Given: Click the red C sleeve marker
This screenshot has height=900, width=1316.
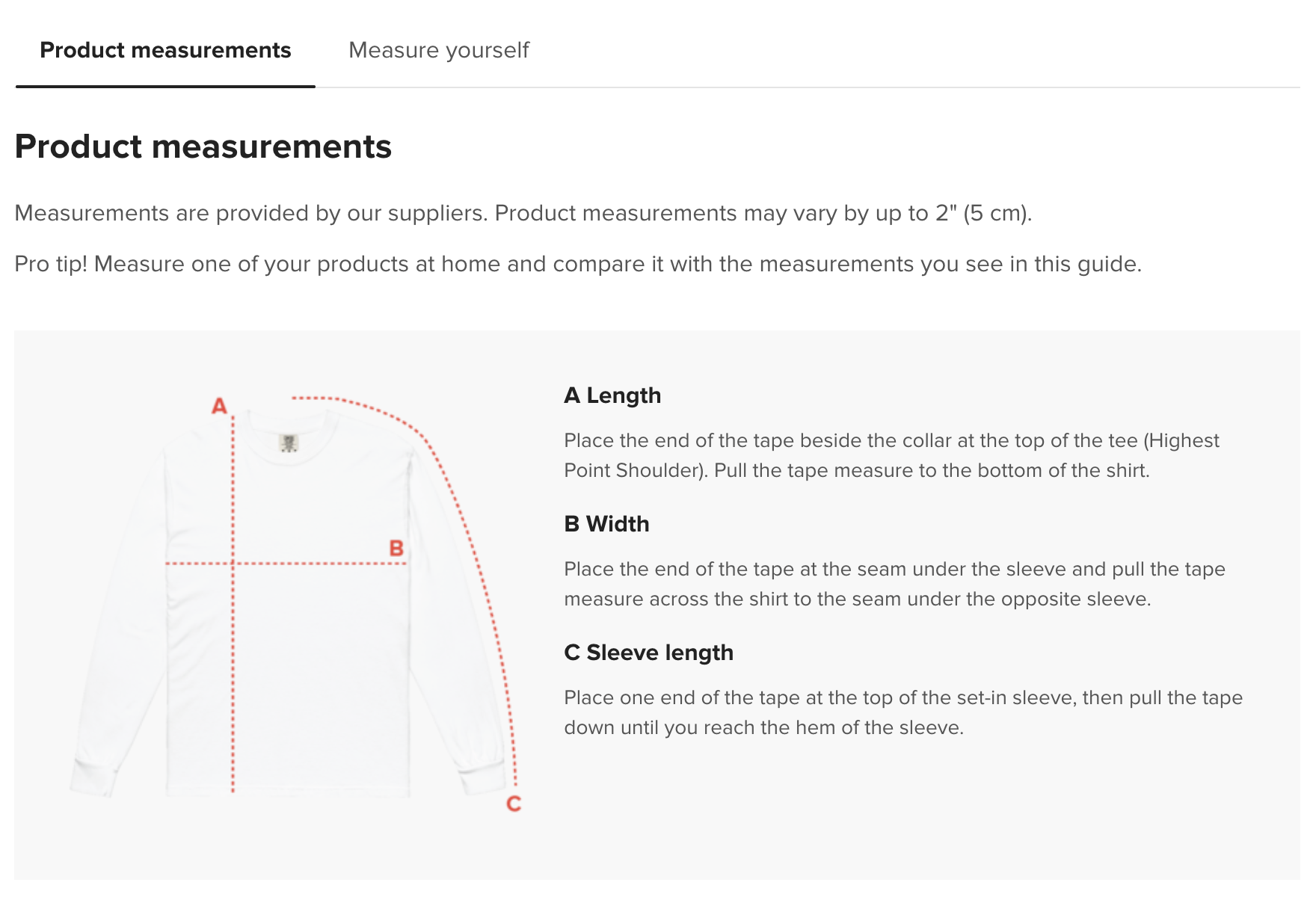Looking at the screenshot, I should click(x=514, y=804).
